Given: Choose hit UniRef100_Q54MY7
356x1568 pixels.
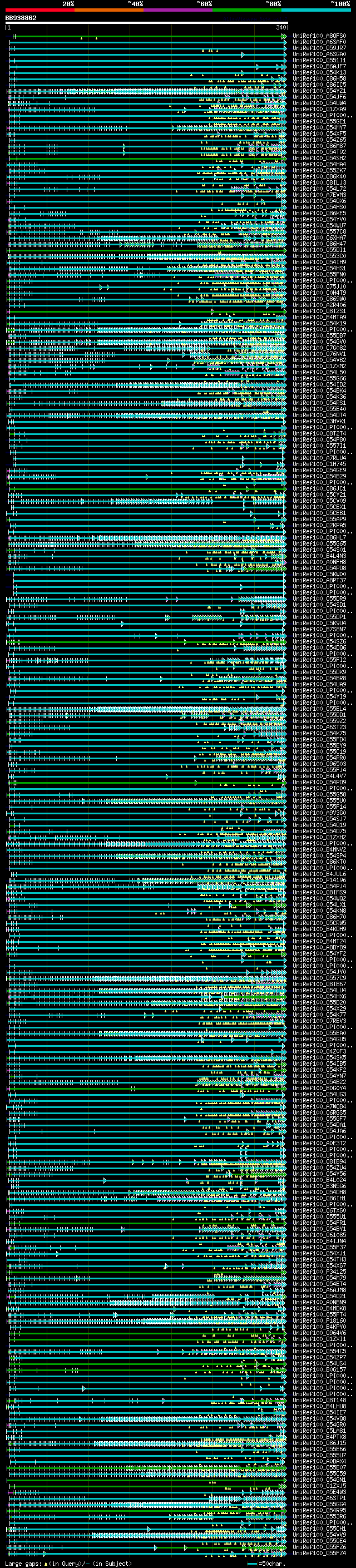Looking at the screenshot, I should tap(319, 127).
